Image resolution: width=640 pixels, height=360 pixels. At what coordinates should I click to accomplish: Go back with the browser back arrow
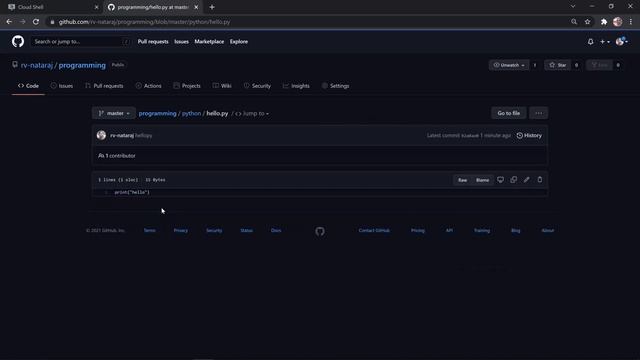[9, 22]
